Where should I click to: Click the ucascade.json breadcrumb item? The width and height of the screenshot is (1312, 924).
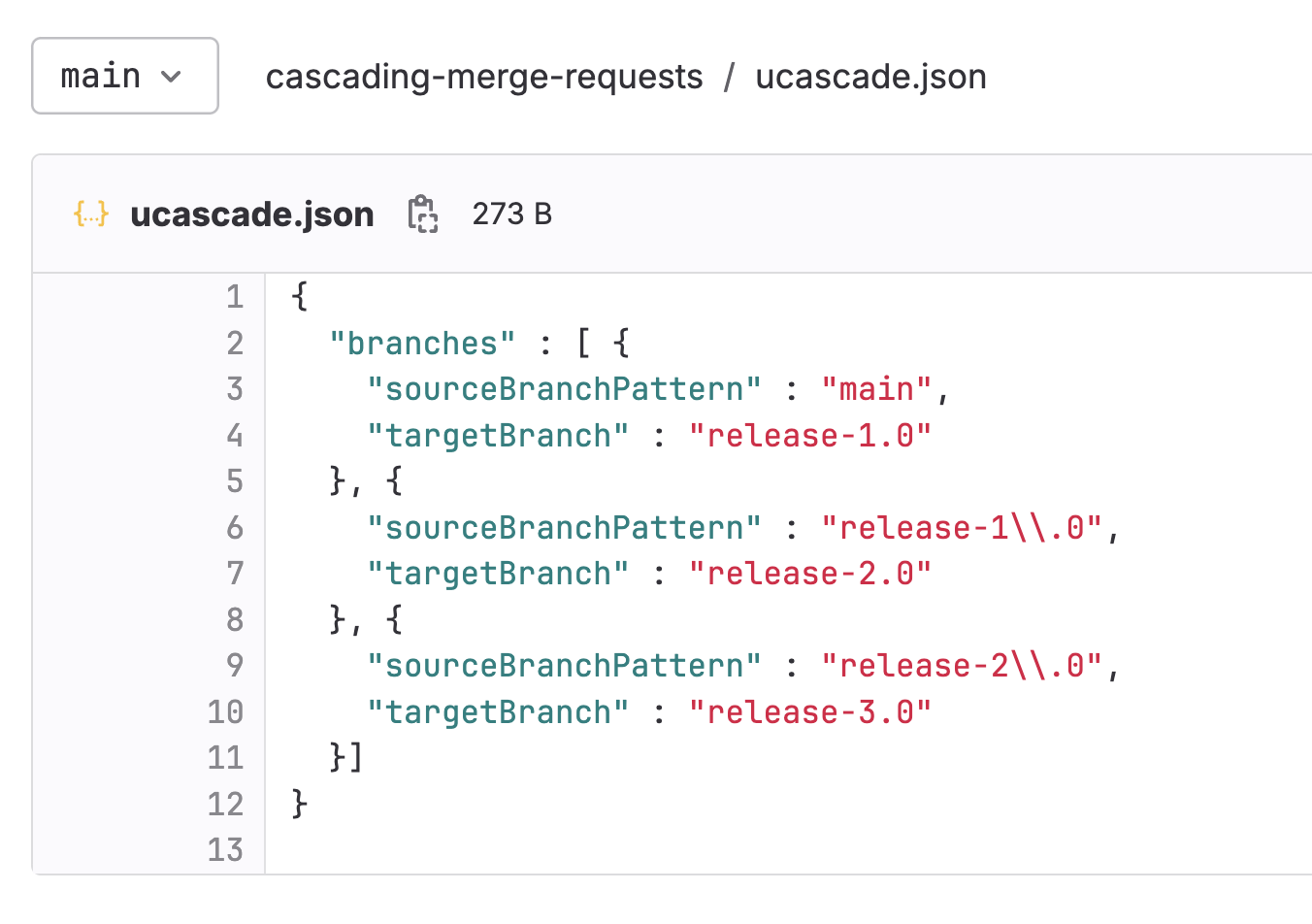click(x=870, y=77)
